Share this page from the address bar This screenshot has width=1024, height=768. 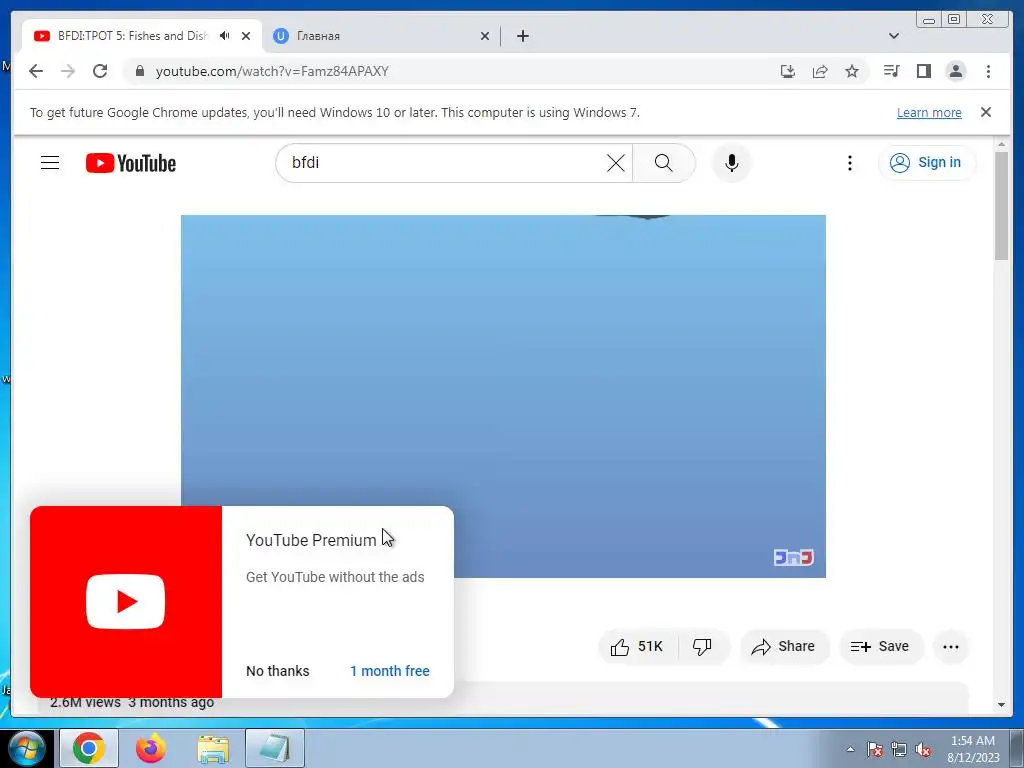pyautogui.click(x=820, y=71)
